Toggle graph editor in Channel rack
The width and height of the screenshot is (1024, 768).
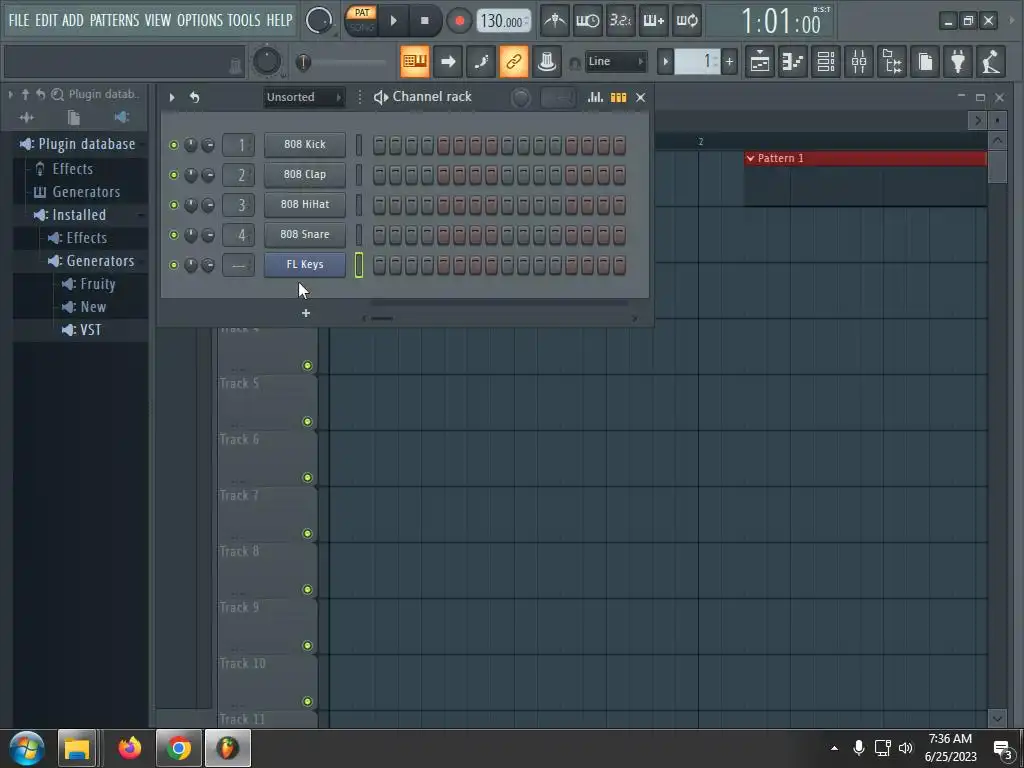coord(595,97)
